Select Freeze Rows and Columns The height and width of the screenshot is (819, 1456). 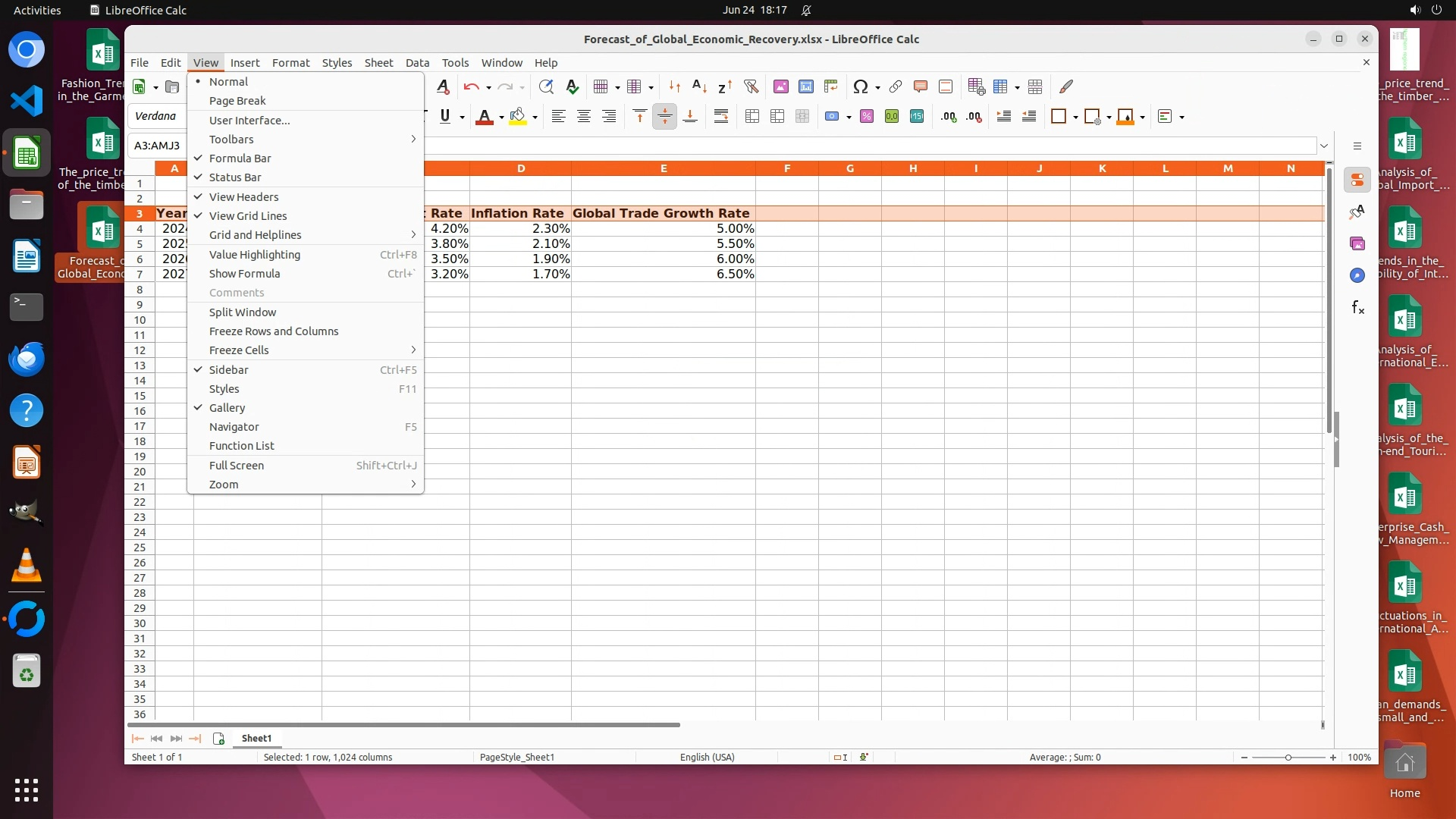click(273, 331)
